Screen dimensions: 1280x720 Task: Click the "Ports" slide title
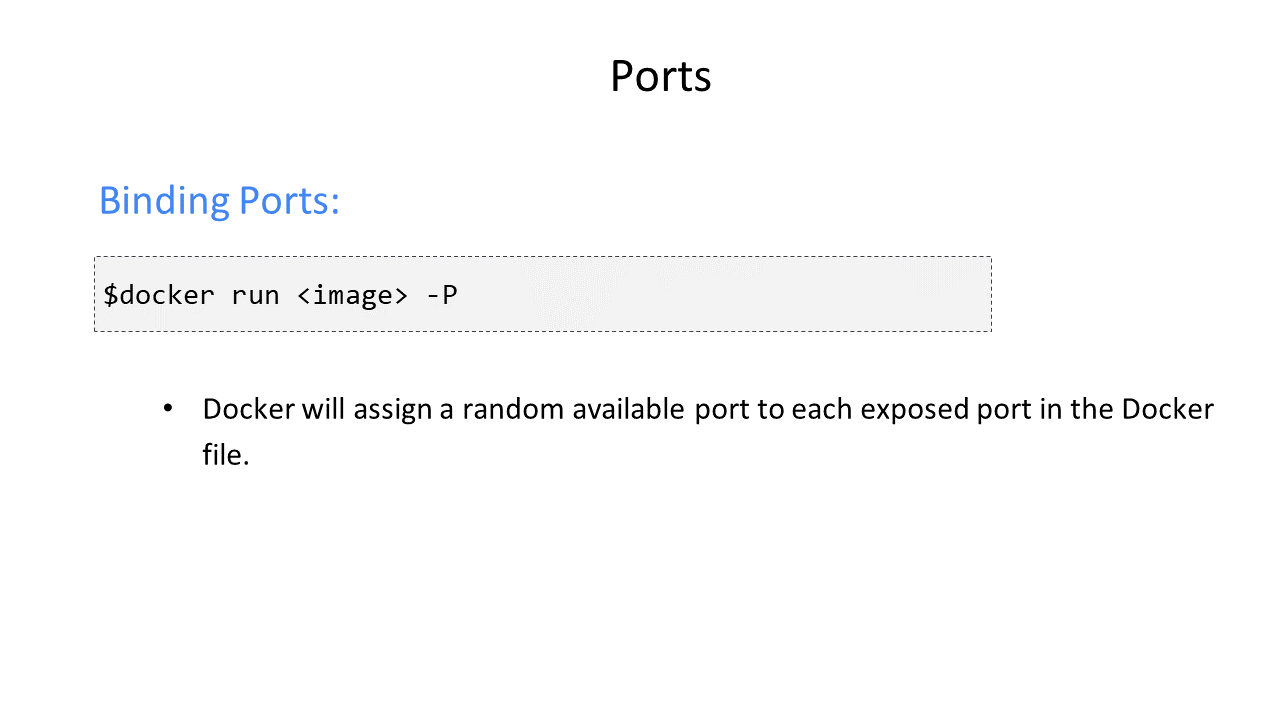[660, 76]
